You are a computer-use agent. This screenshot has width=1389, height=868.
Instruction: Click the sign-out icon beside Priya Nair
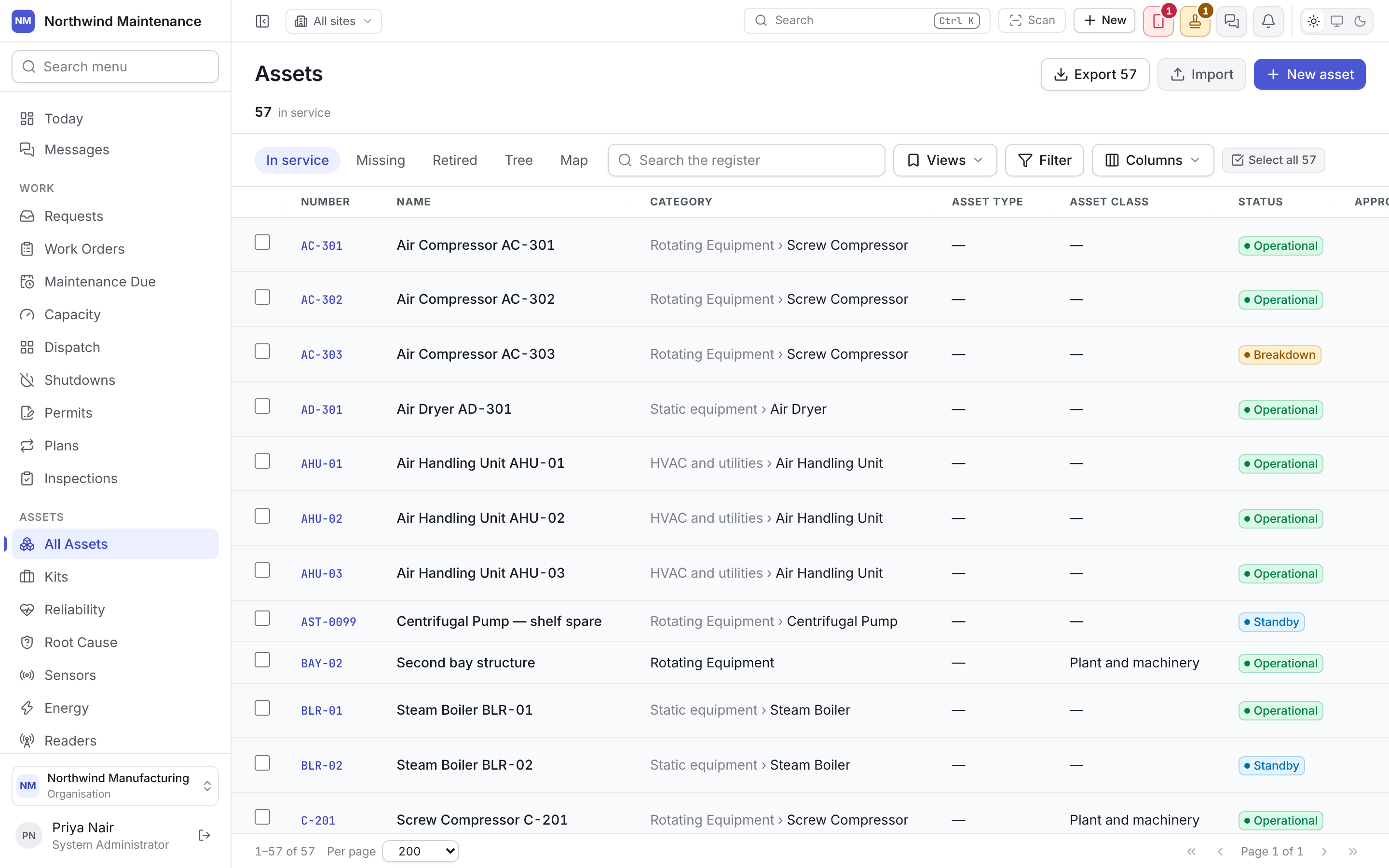[204, 835]
